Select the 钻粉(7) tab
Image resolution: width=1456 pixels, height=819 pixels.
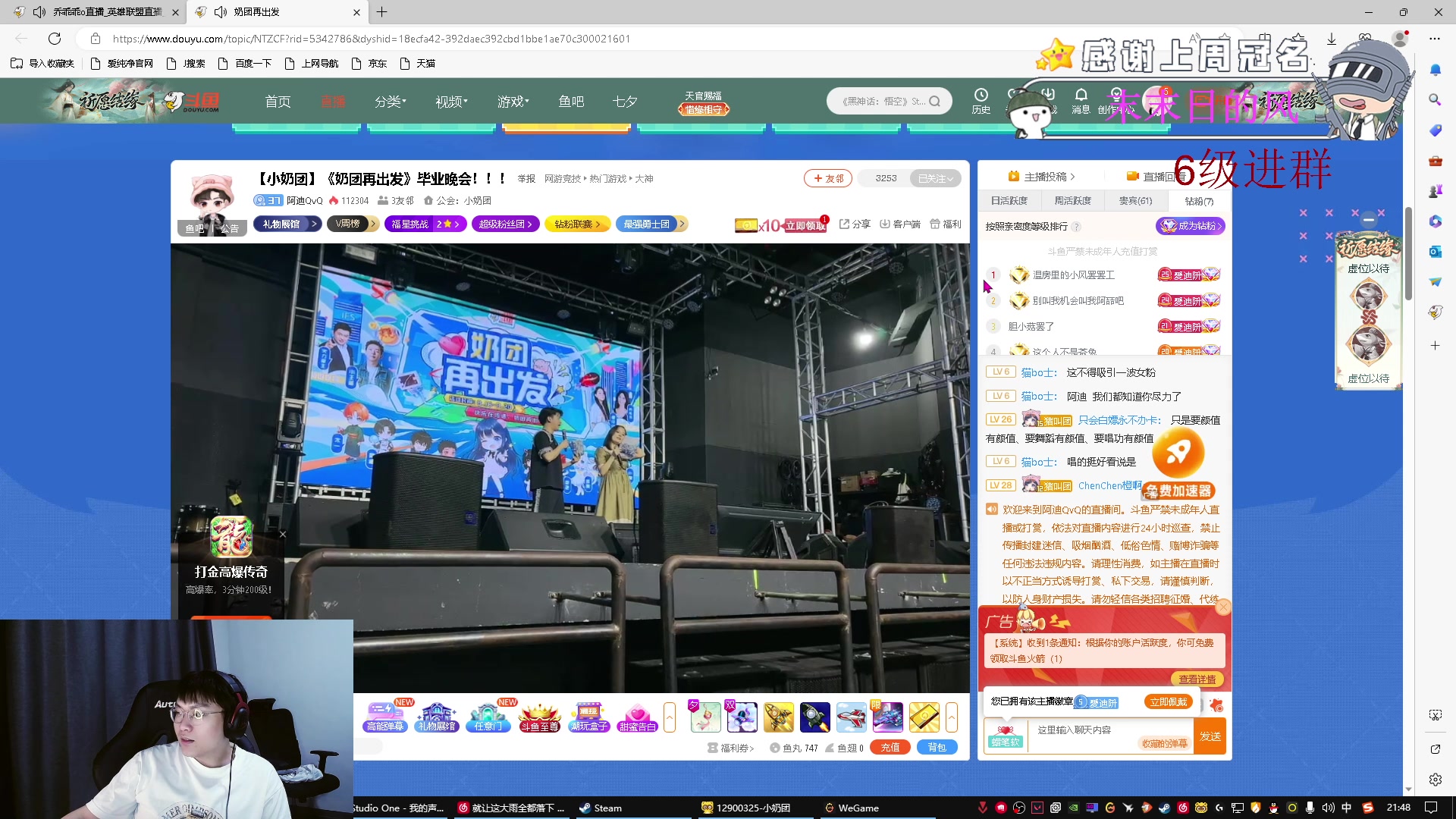pyautogui.click(x=1199, y=200)
